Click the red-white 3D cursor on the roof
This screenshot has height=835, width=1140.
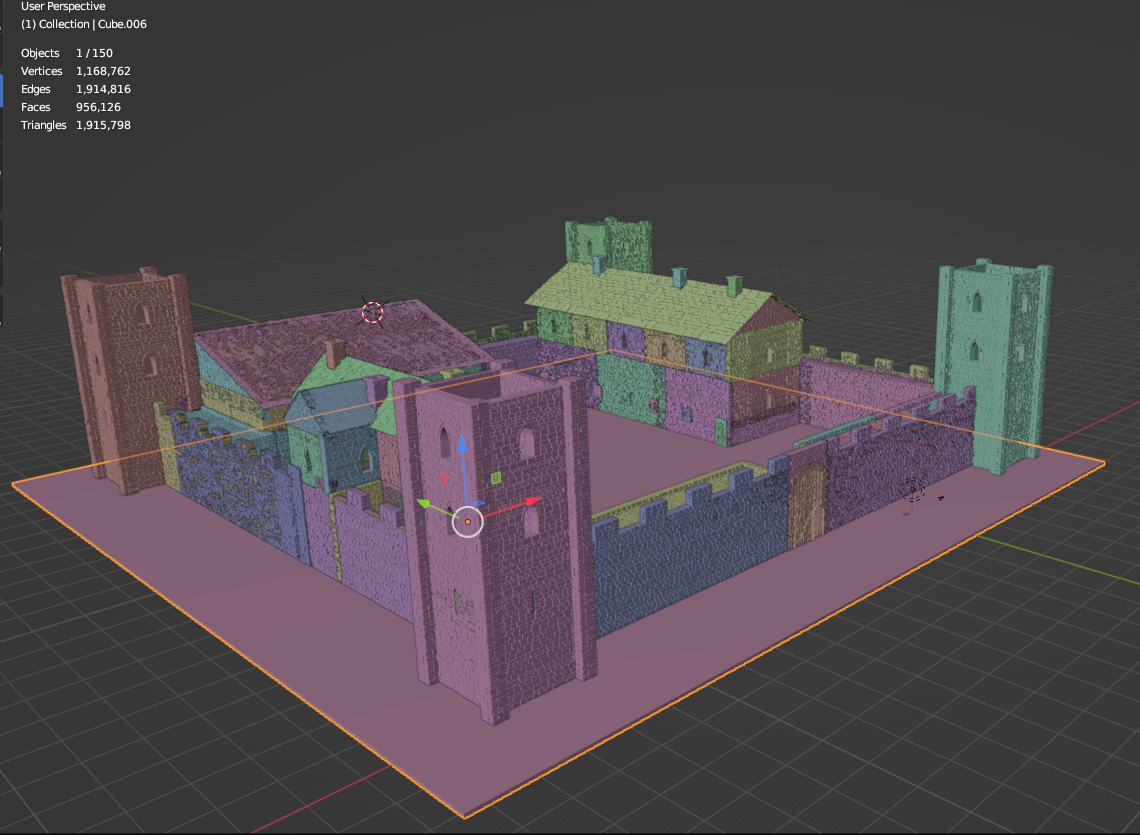pyautogui.click(x=372, y=313)
